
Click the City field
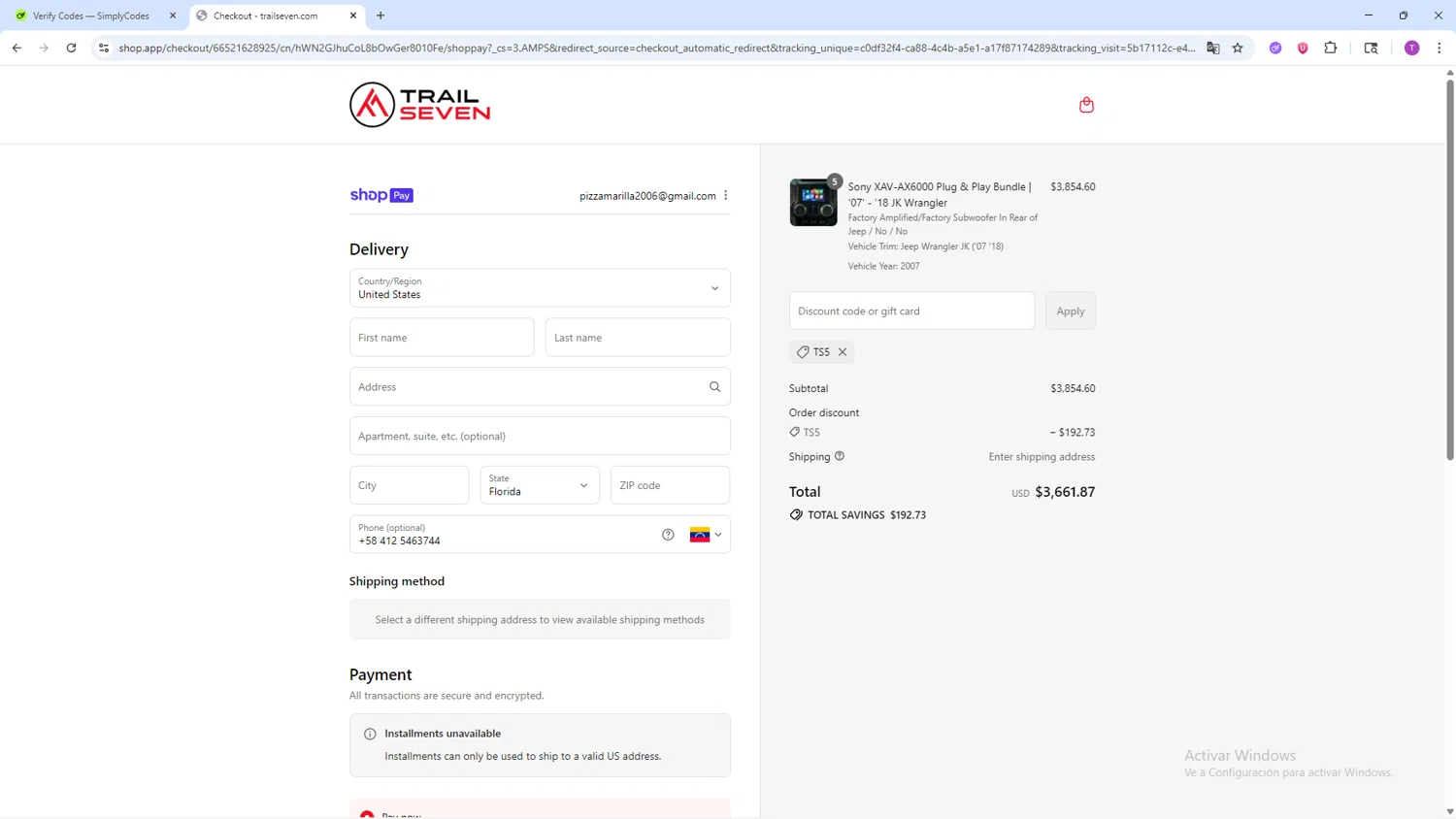[x=410, y=485]
